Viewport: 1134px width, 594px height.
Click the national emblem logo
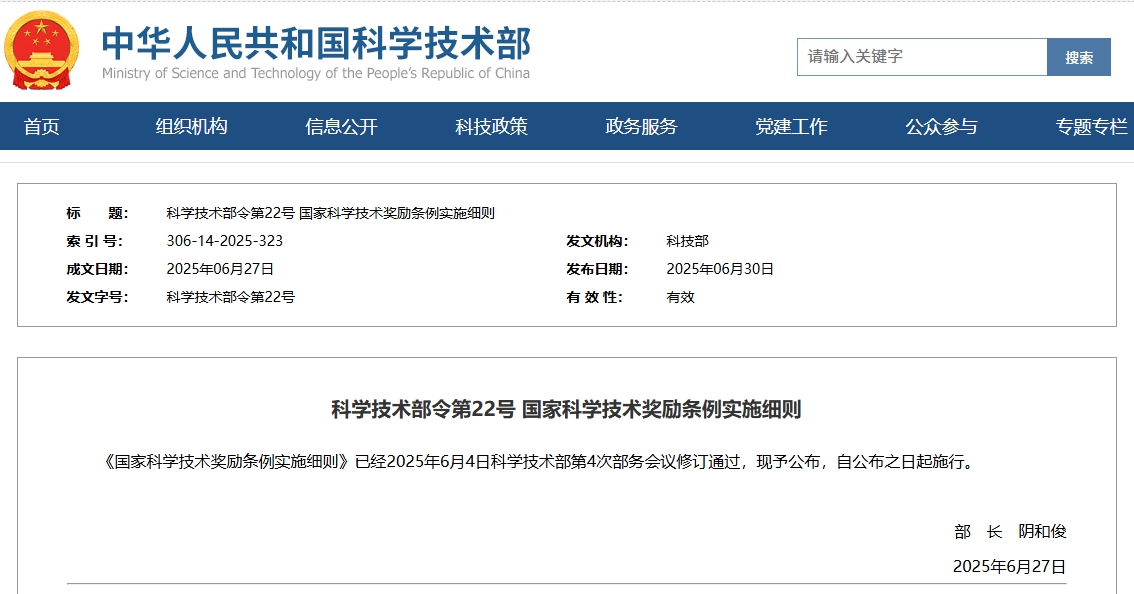(x=40, y=48)
